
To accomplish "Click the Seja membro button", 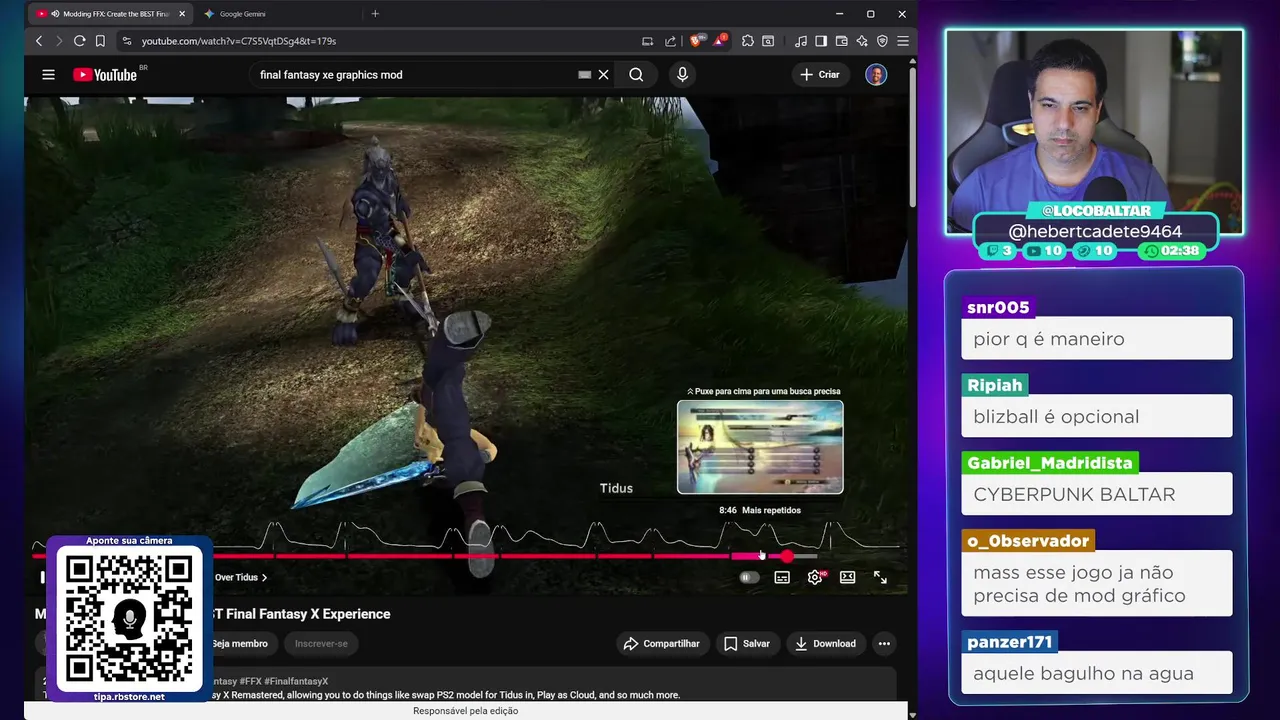I will tap(239, 643).
